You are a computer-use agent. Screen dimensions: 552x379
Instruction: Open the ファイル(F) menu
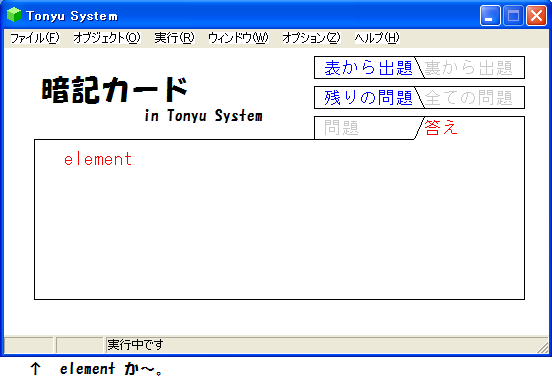click(34, 38)
